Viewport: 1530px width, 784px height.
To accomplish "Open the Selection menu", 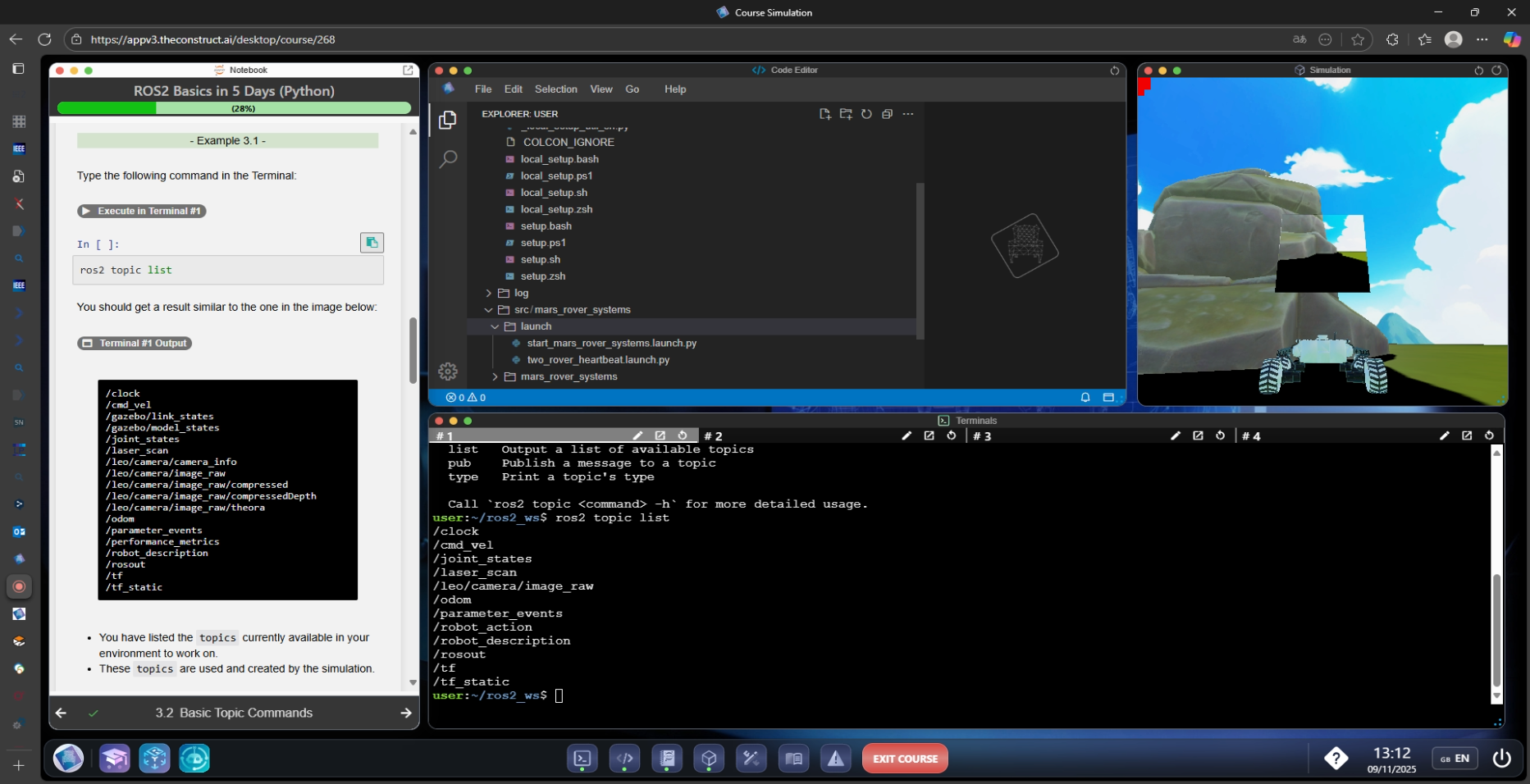I will 555,89.
